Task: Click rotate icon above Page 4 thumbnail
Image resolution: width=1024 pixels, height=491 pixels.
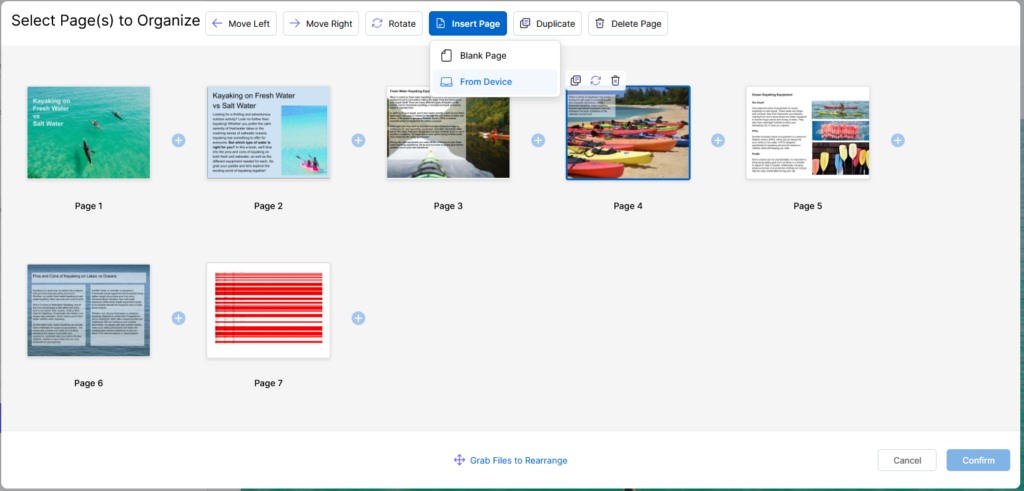Action: [x=596, y=80]
